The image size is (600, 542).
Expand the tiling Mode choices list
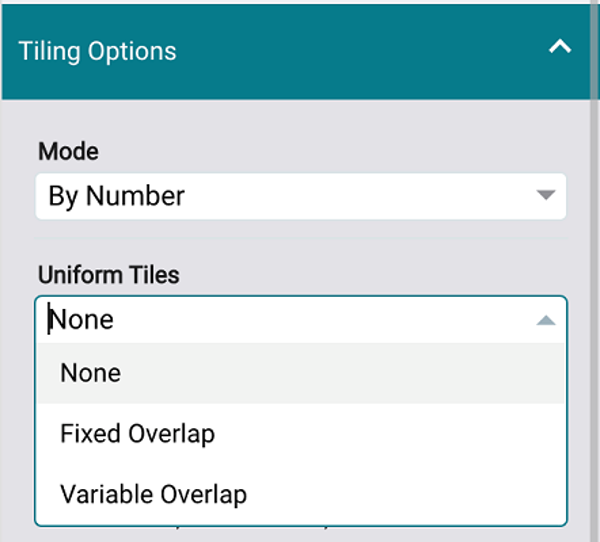(x=545, y=195)
